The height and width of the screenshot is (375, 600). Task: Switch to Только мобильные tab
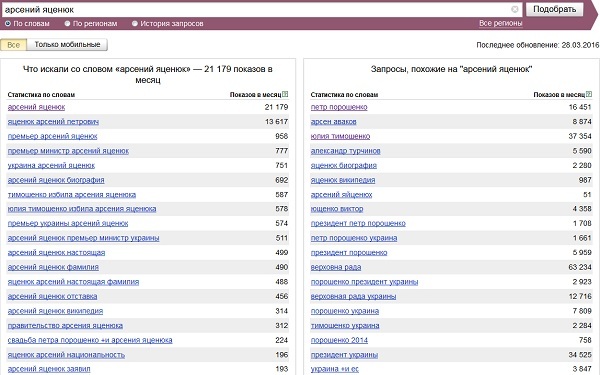coord(67,45)
